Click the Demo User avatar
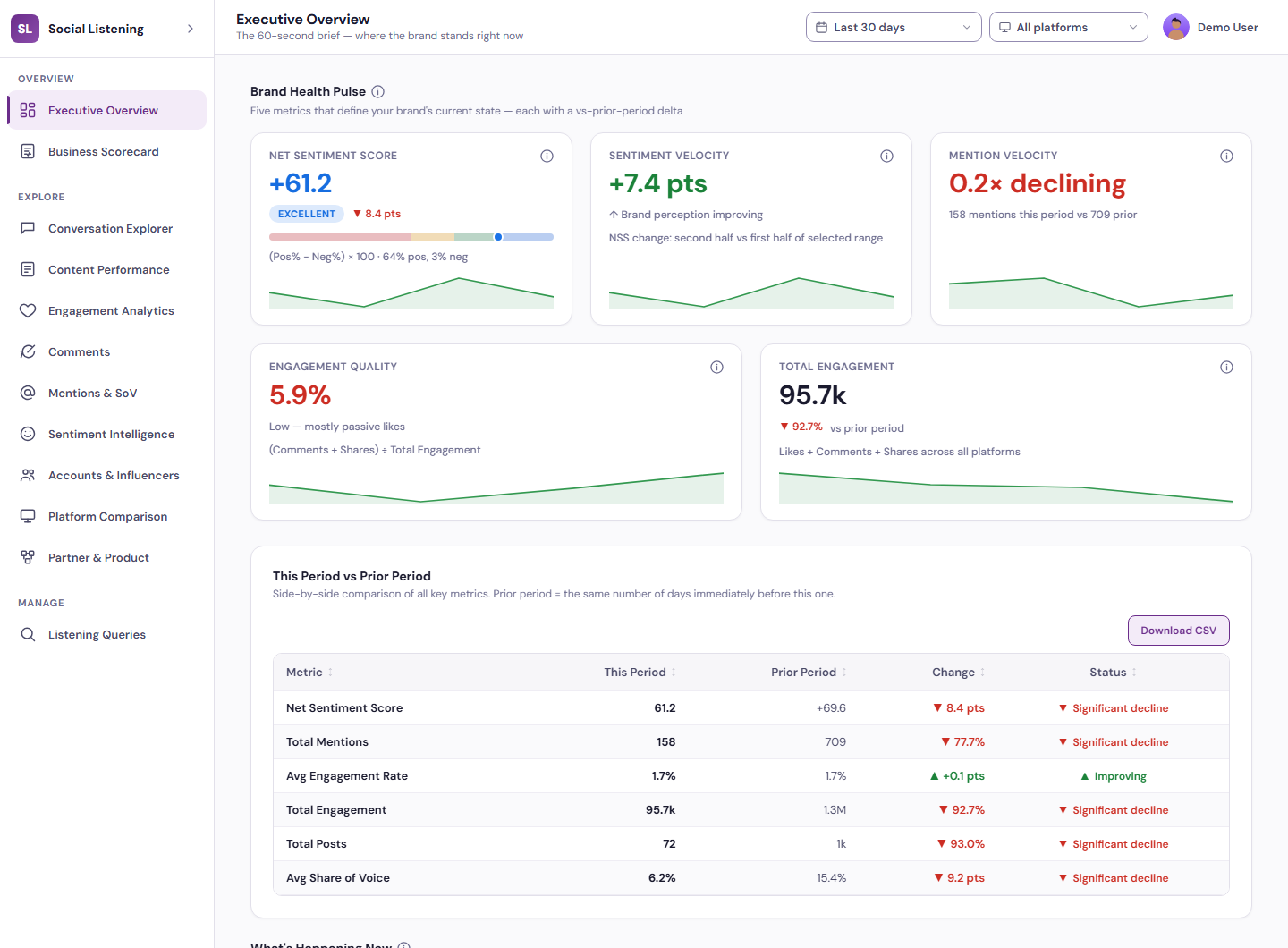Image resolution: width=1288 pixels, height=948 pixels. coord(1175,27)
